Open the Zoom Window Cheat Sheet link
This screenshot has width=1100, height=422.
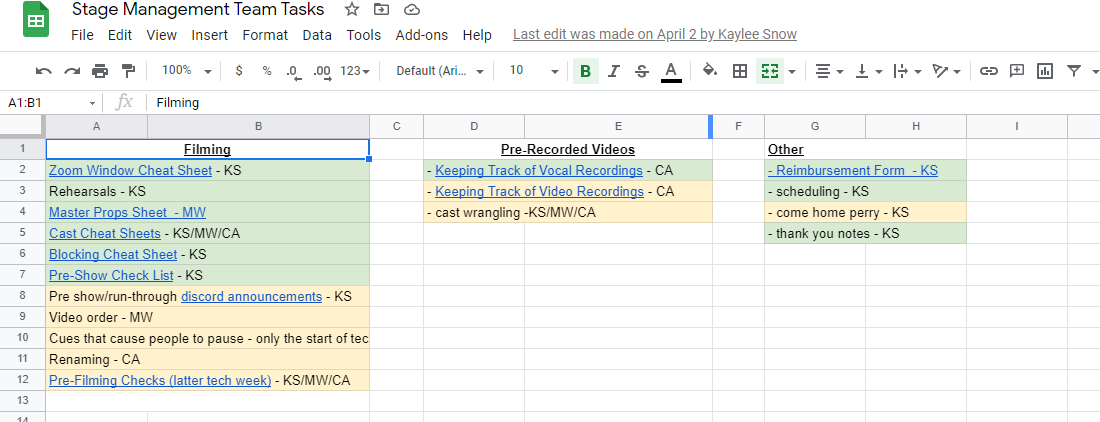[x=130, y=171]
